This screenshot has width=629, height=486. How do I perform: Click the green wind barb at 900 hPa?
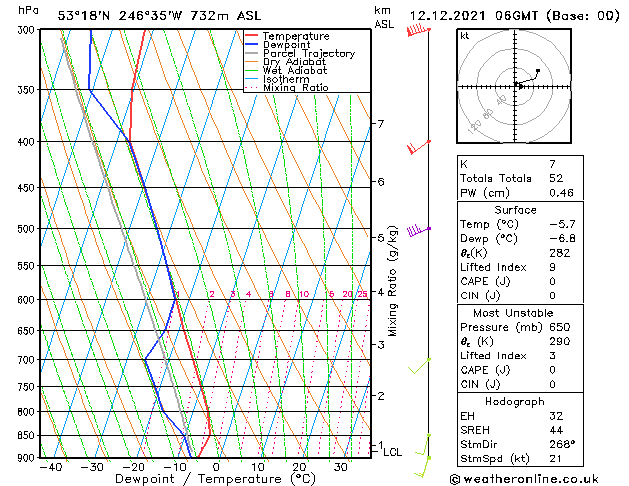(422, 466)
